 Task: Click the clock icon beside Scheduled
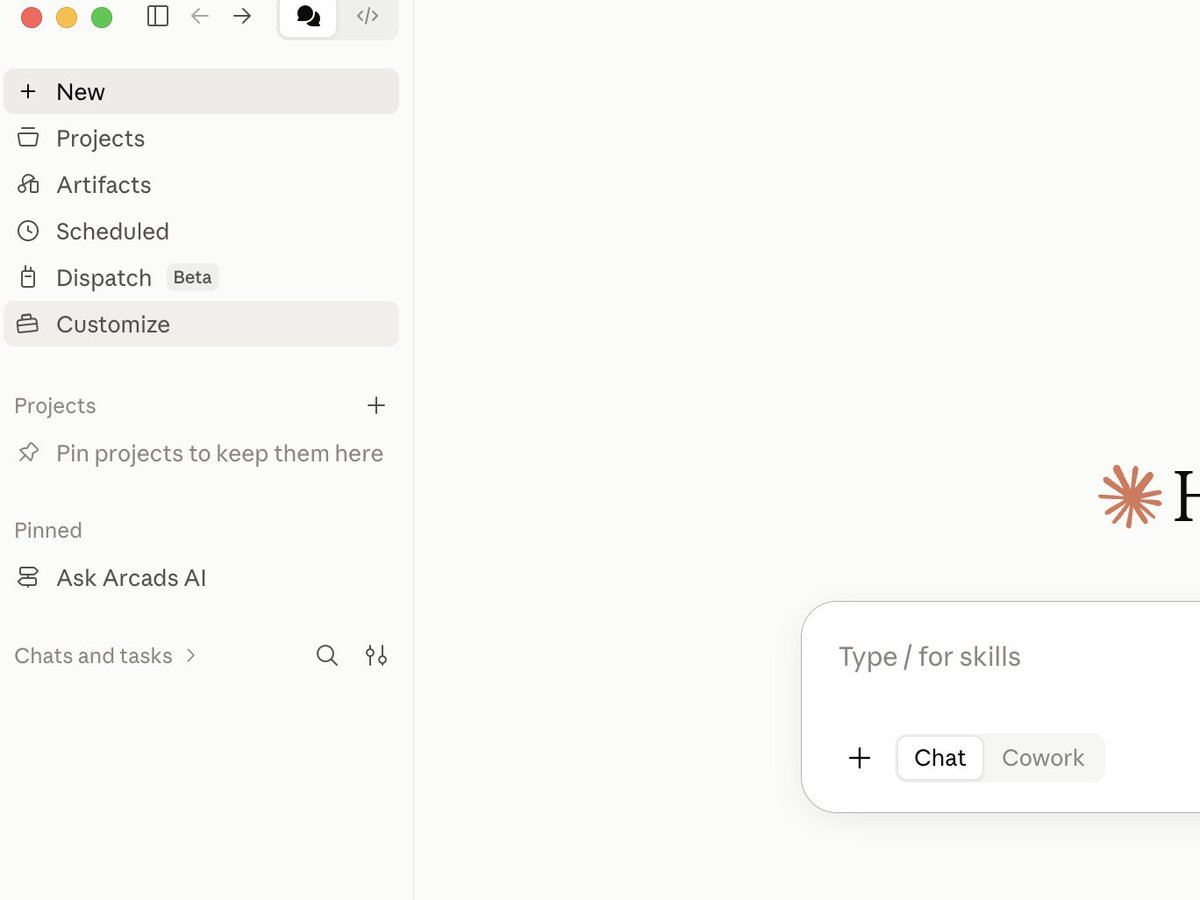pyautogui.click(x=28, y=231)
